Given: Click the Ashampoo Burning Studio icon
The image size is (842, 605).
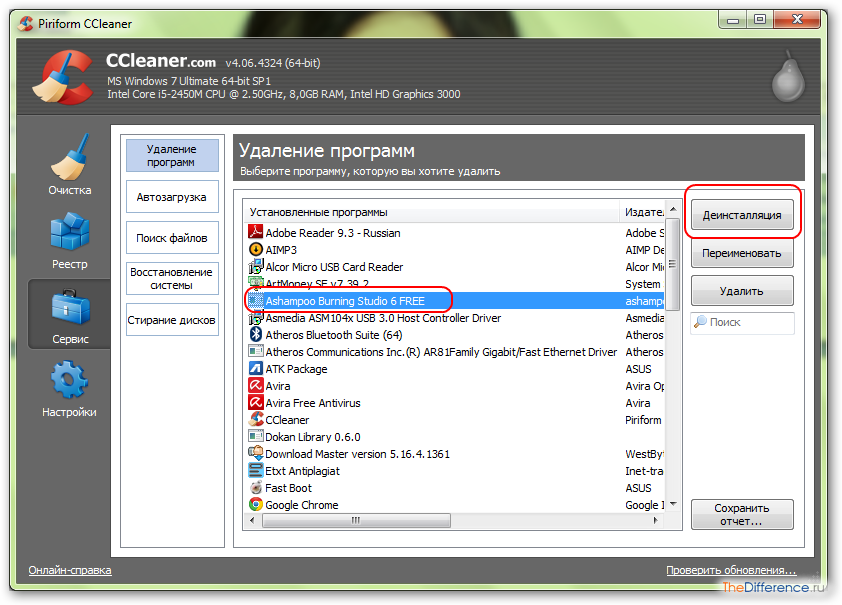Looking at the screenshot, I should pyautogui.click(x=255, y=301).
